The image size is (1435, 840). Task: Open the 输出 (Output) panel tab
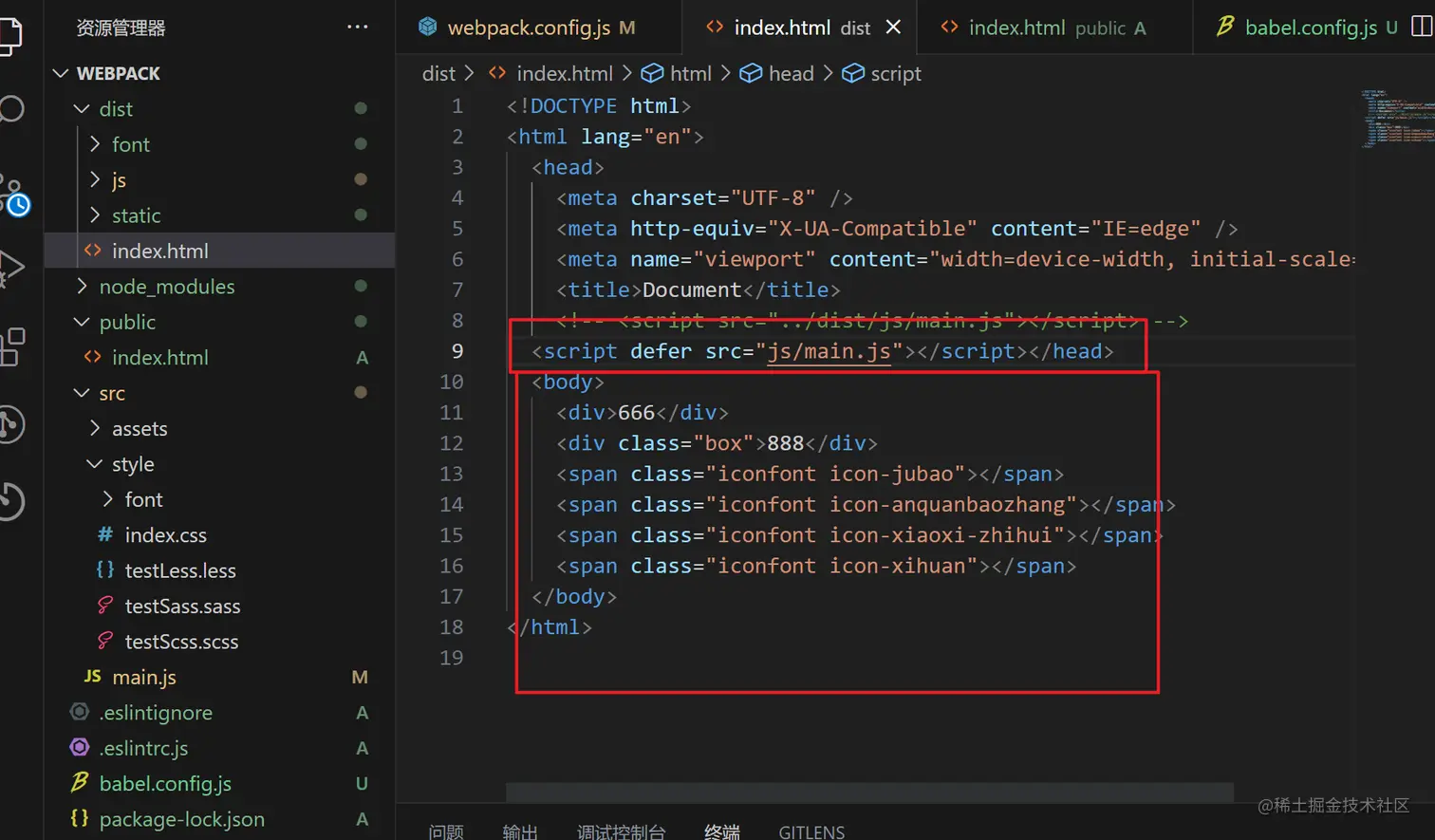point(520,831)
